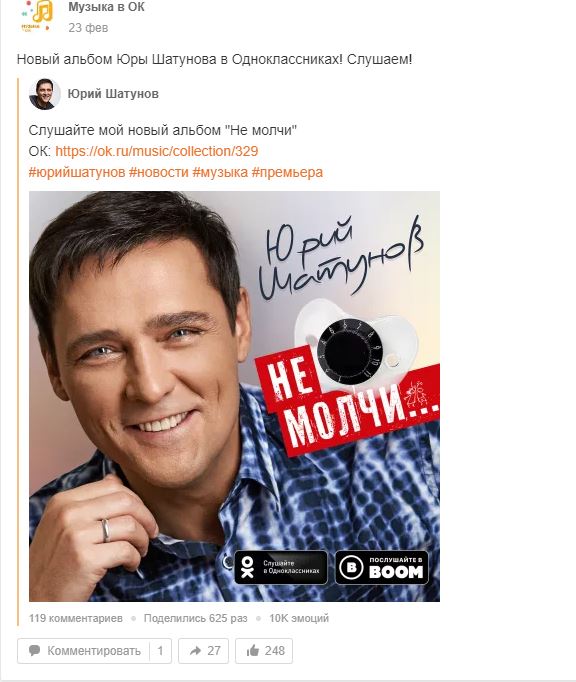Viewport: 576px width, 682px height.
Task: Open the ok.ru/music/collection/329 link
Action: [x=157, y=151]
